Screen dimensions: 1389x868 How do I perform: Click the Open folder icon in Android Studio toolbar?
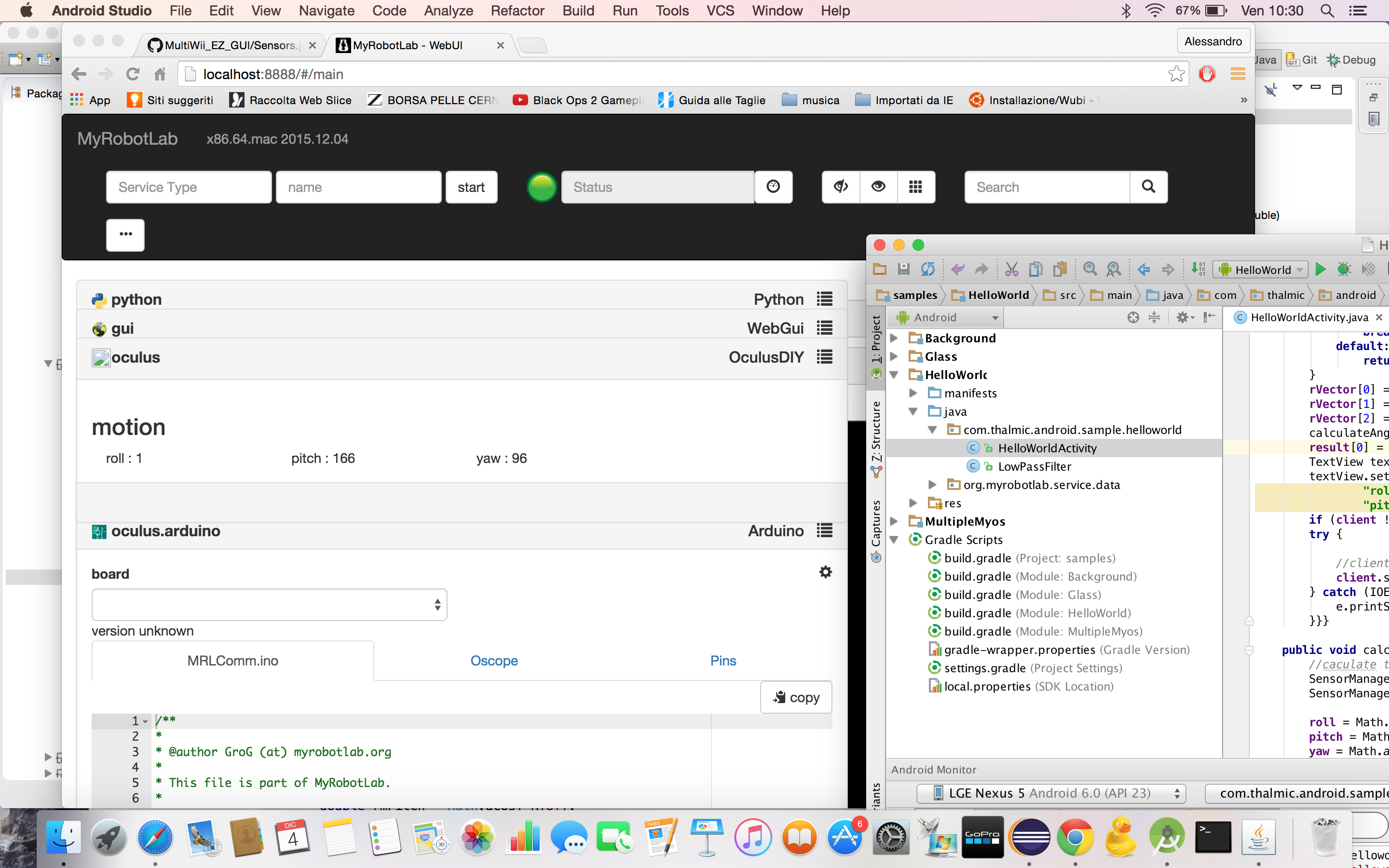879,269
